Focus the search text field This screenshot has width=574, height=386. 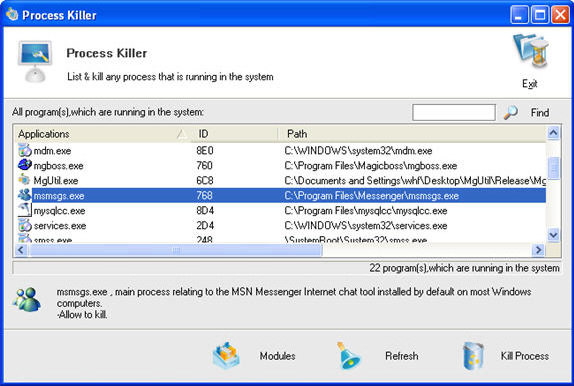coord(454,112)
